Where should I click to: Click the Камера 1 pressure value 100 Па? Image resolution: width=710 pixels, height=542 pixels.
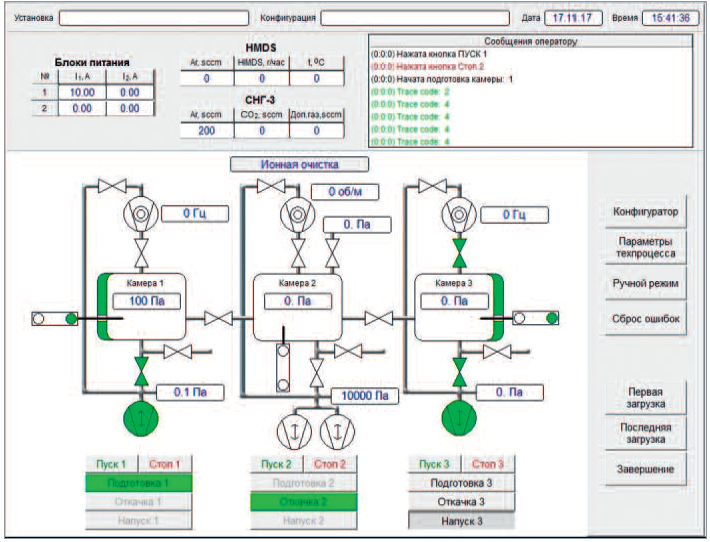pos(147,301)
